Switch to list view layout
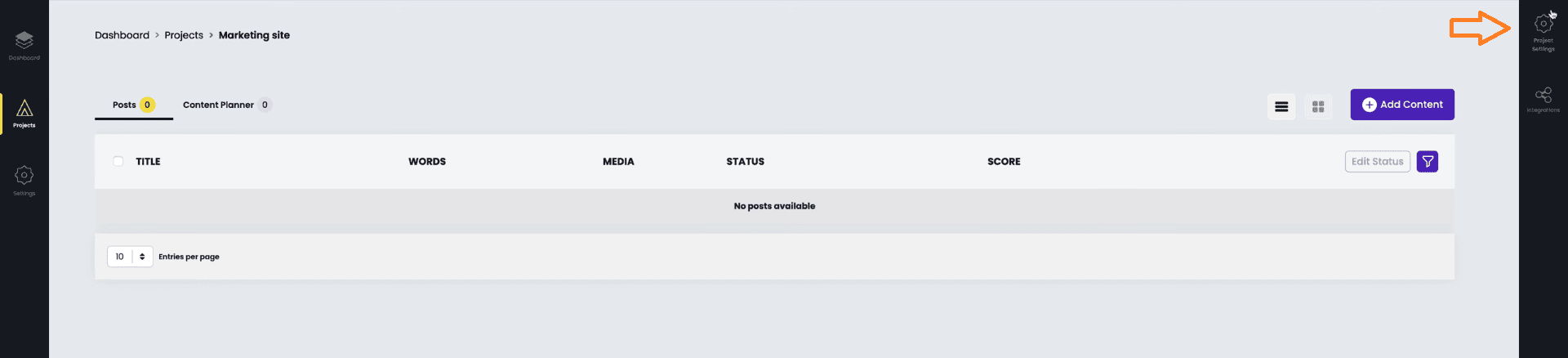 (x=1281, y=106)
